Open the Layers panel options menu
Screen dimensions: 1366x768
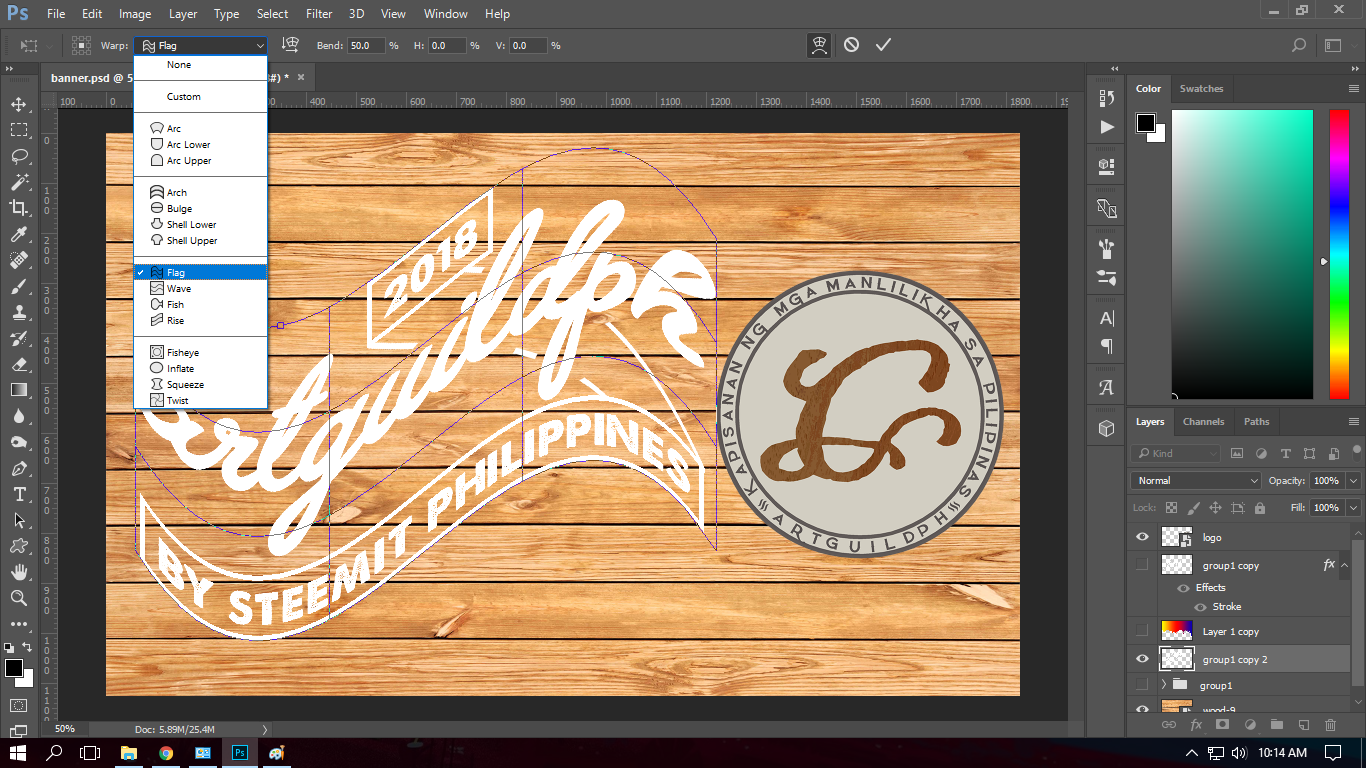click(1354, 422)
